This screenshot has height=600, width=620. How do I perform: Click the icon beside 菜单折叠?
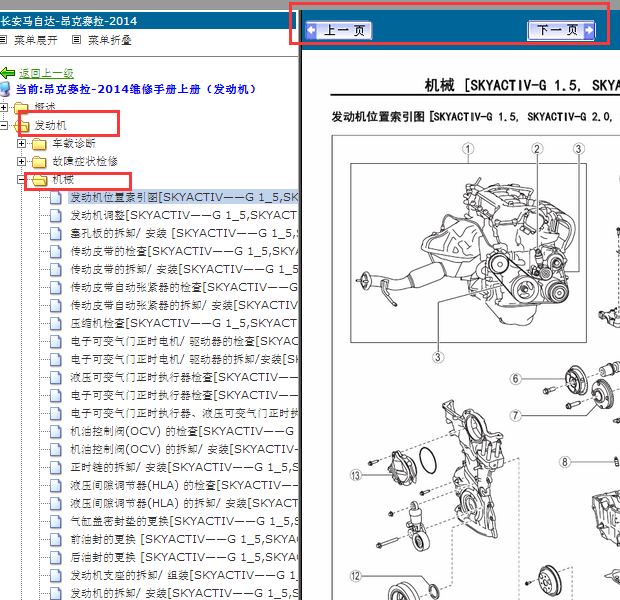click(x=77, y=40)
